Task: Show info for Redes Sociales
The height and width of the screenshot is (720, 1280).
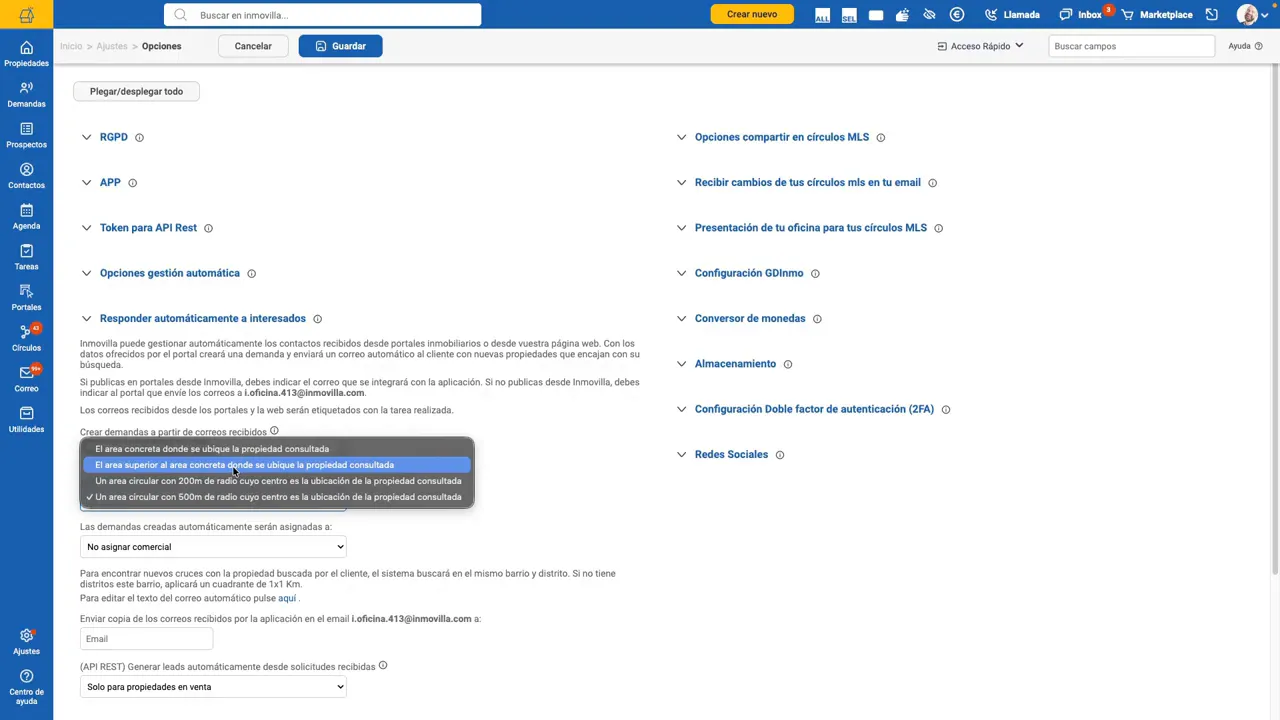Action: pos(780,455)
